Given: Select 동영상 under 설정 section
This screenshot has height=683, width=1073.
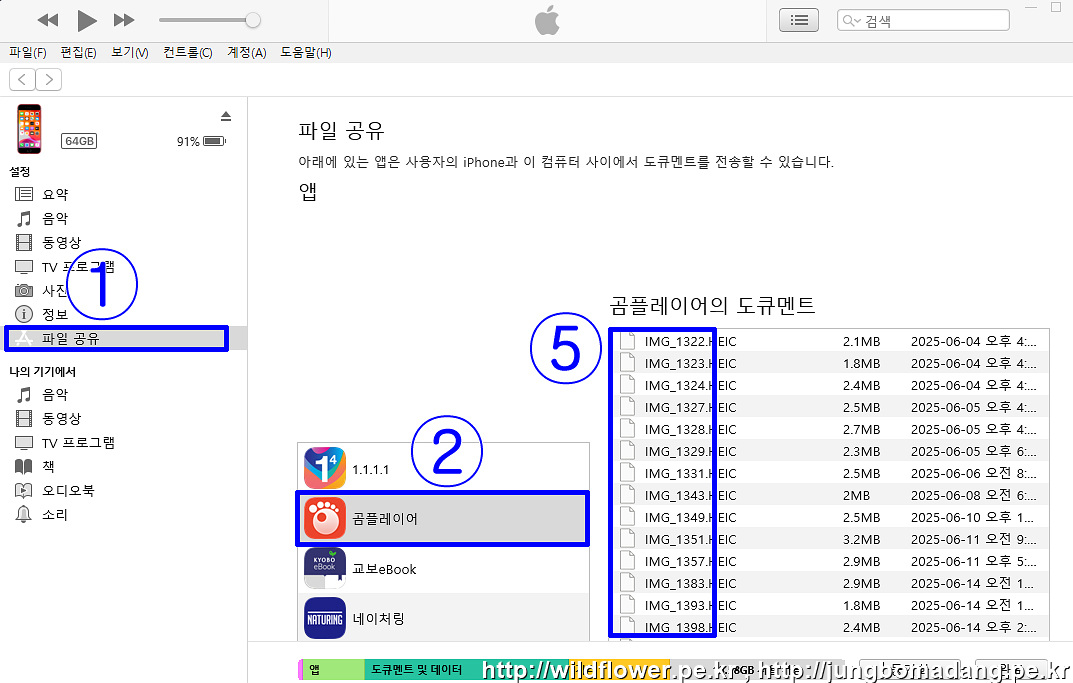Looking at the screenshot, I should pos(62,242).
